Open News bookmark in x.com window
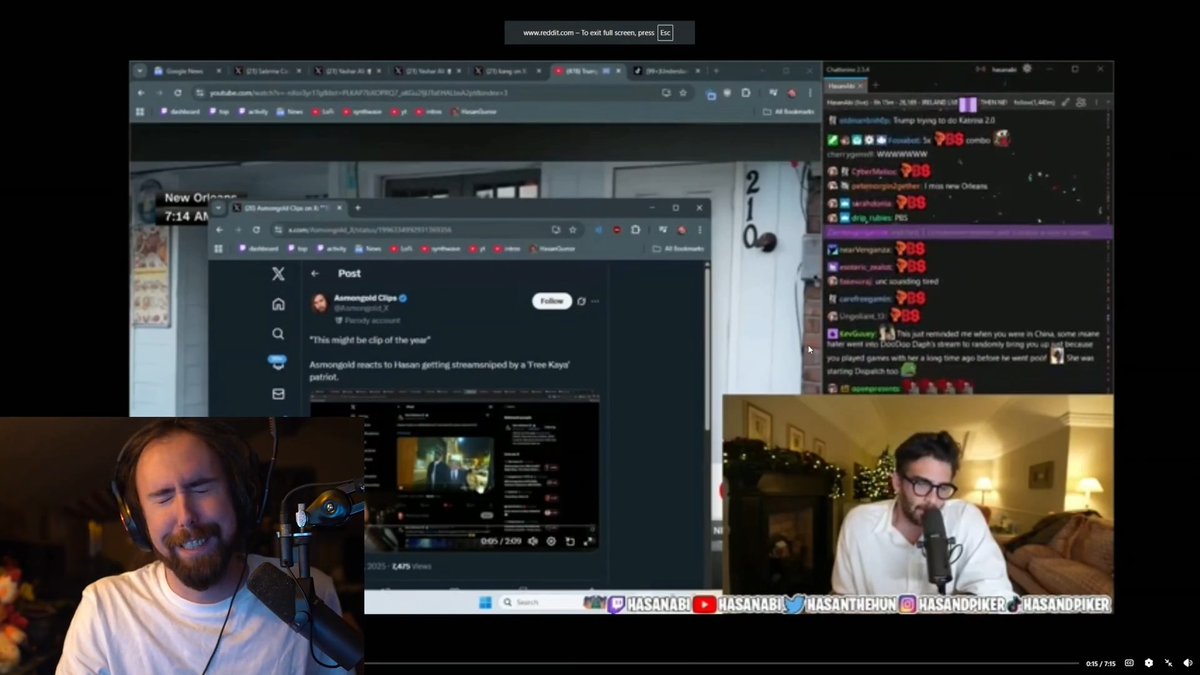1200x675 pixels. pyautogui.click(x=369, y=248)
